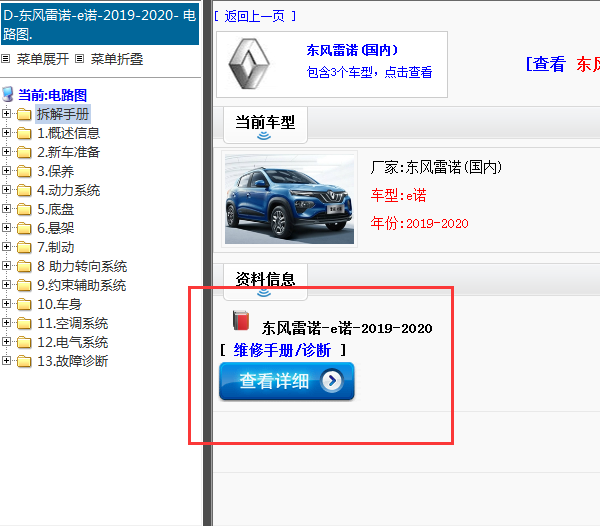
Task: Click the arrow circle on 查看详细
Action: pos(332,380)
